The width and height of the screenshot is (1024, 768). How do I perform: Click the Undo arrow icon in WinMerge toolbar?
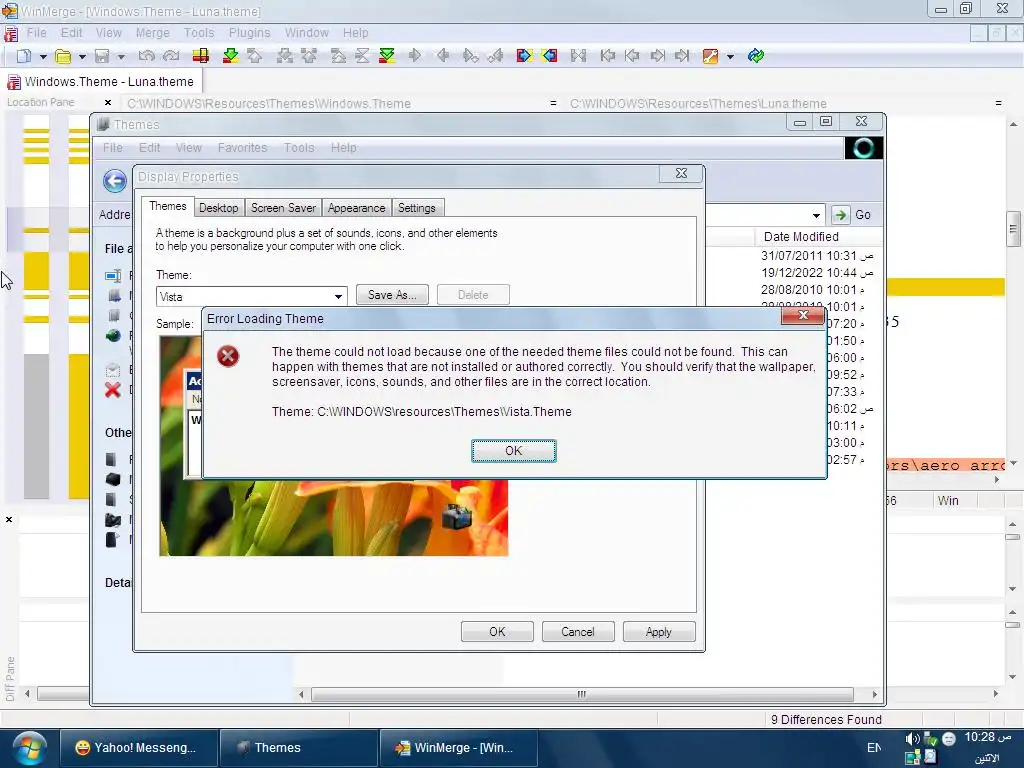(x=146, y=56)
